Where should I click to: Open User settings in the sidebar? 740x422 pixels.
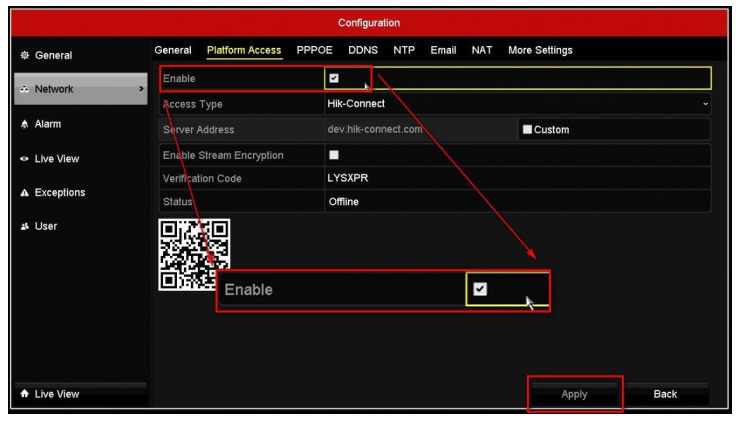click(x=81, y=226)
